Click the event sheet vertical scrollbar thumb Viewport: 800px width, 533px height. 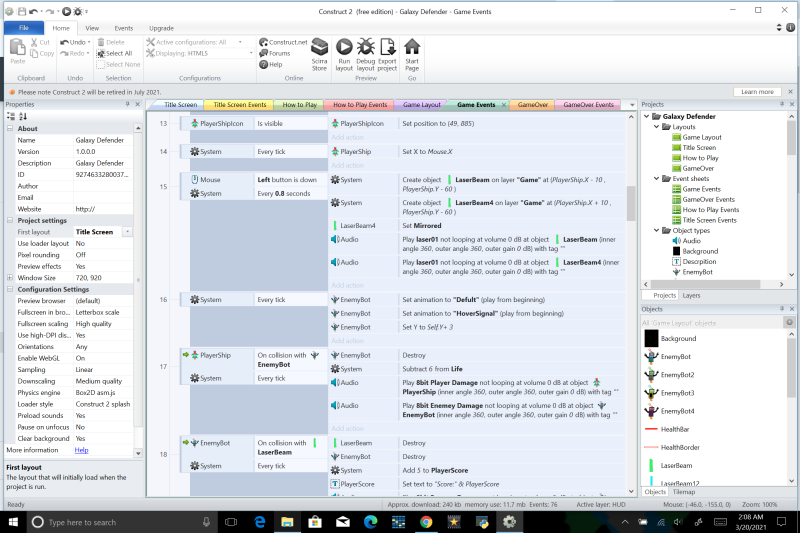click(x=631, y=203)
